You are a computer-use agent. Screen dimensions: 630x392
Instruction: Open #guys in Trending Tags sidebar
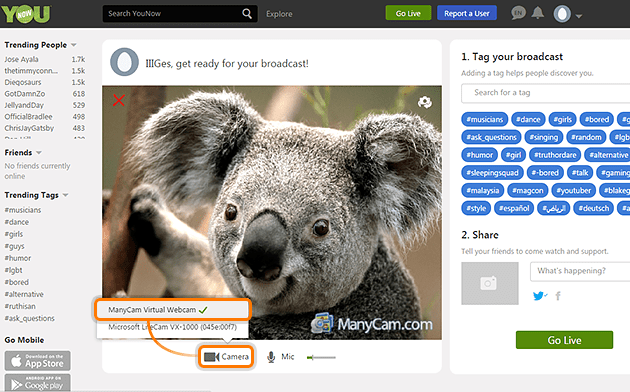coord(14,246)
